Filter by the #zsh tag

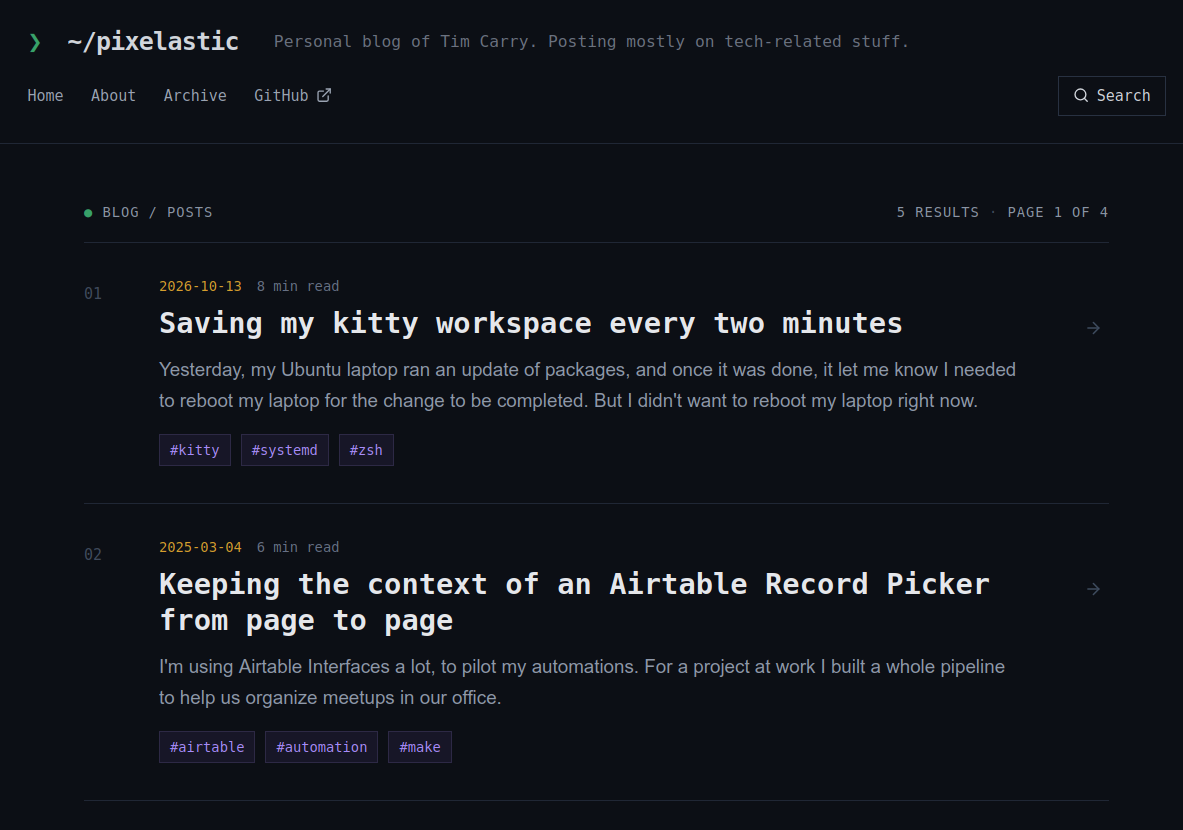click(366, 450)
